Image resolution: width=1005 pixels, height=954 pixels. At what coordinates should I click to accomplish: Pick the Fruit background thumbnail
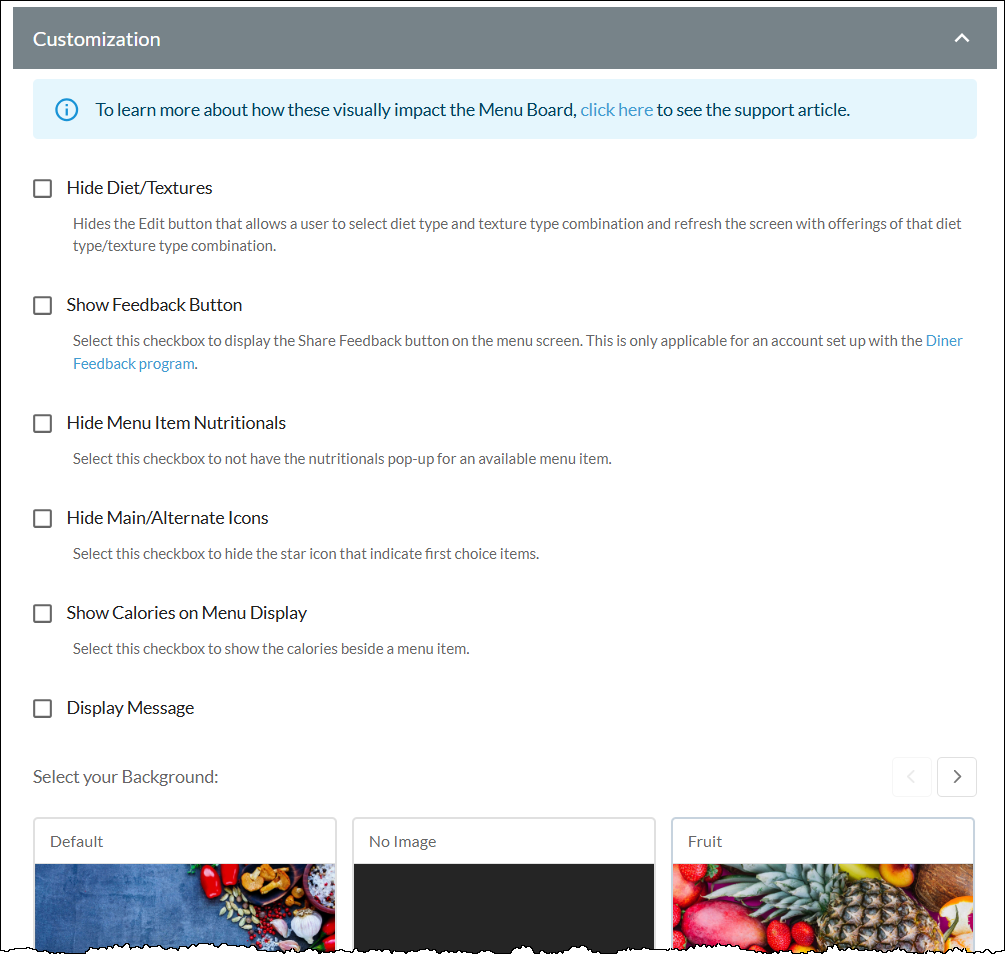(x=822, y=907)
